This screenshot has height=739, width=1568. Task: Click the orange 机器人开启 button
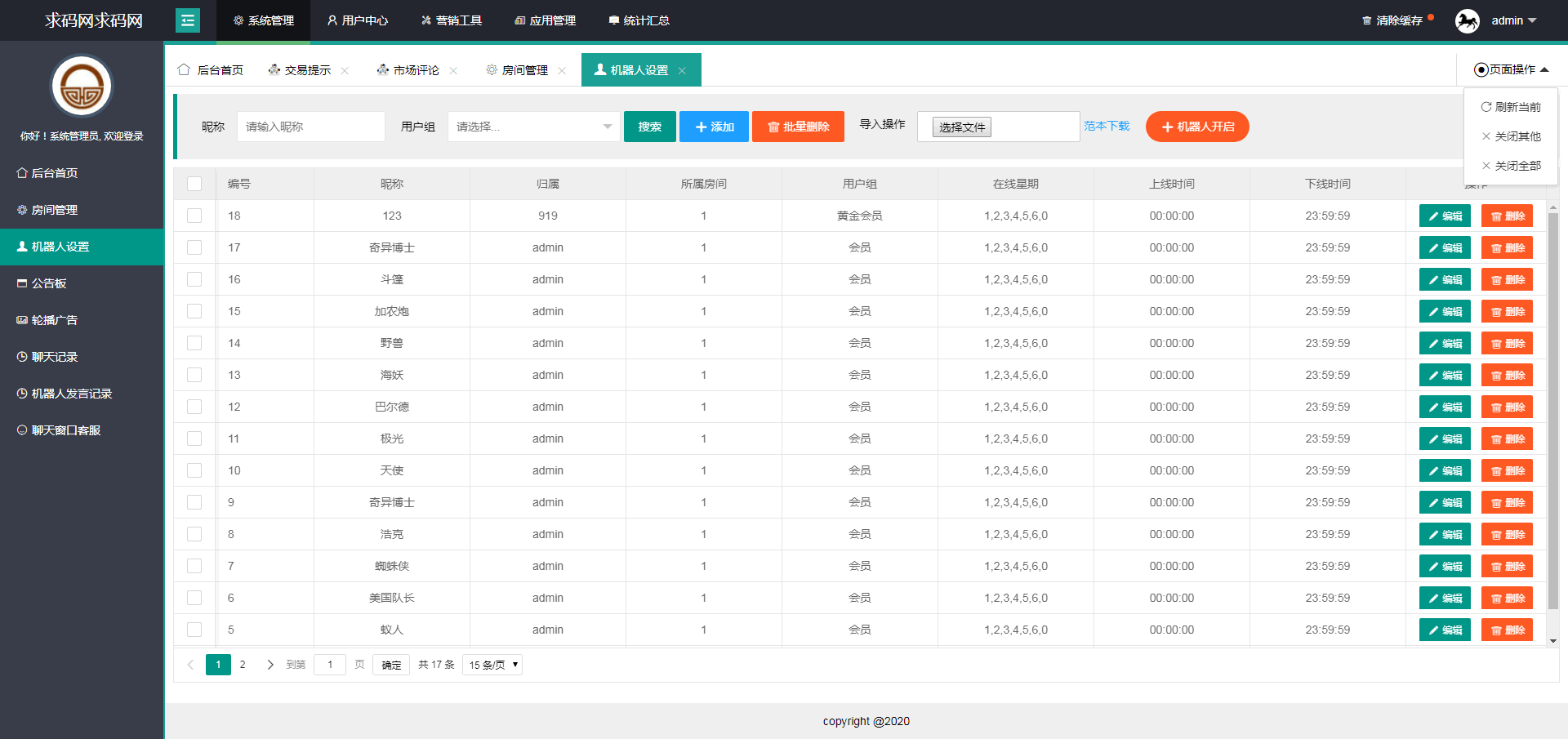tap(1196, 127)
